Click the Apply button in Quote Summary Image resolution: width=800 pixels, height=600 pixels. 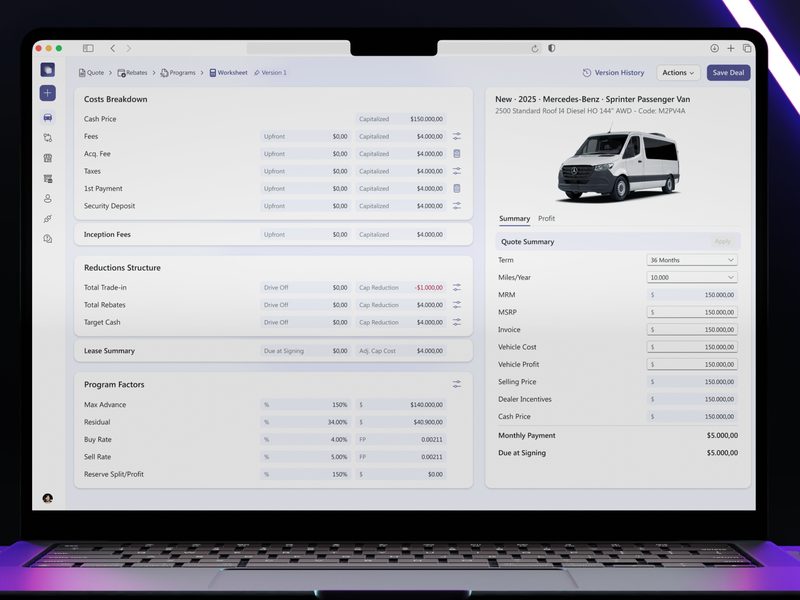pos(722,241)
